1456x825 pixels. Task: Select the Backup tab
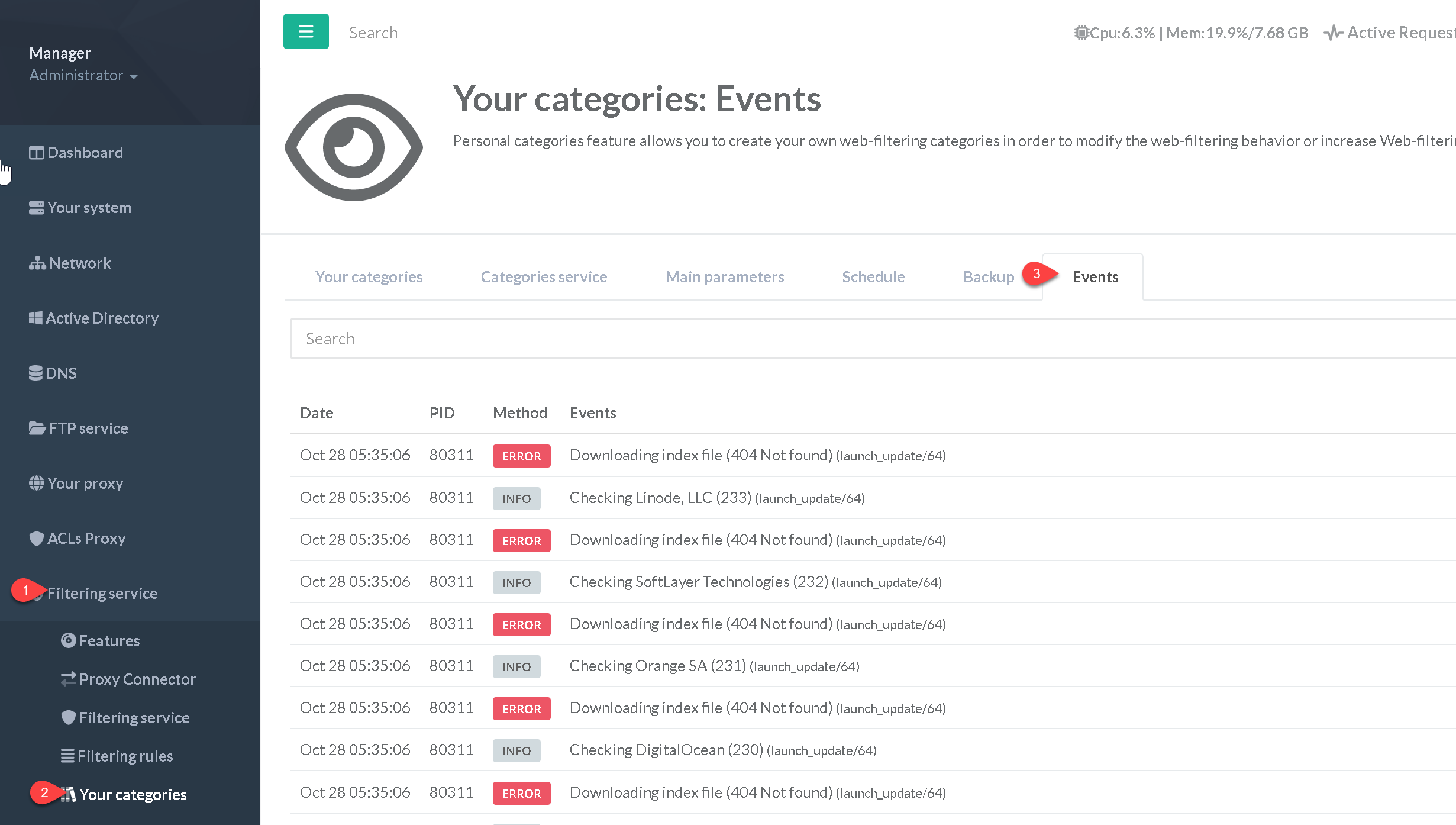pos(987,277)
